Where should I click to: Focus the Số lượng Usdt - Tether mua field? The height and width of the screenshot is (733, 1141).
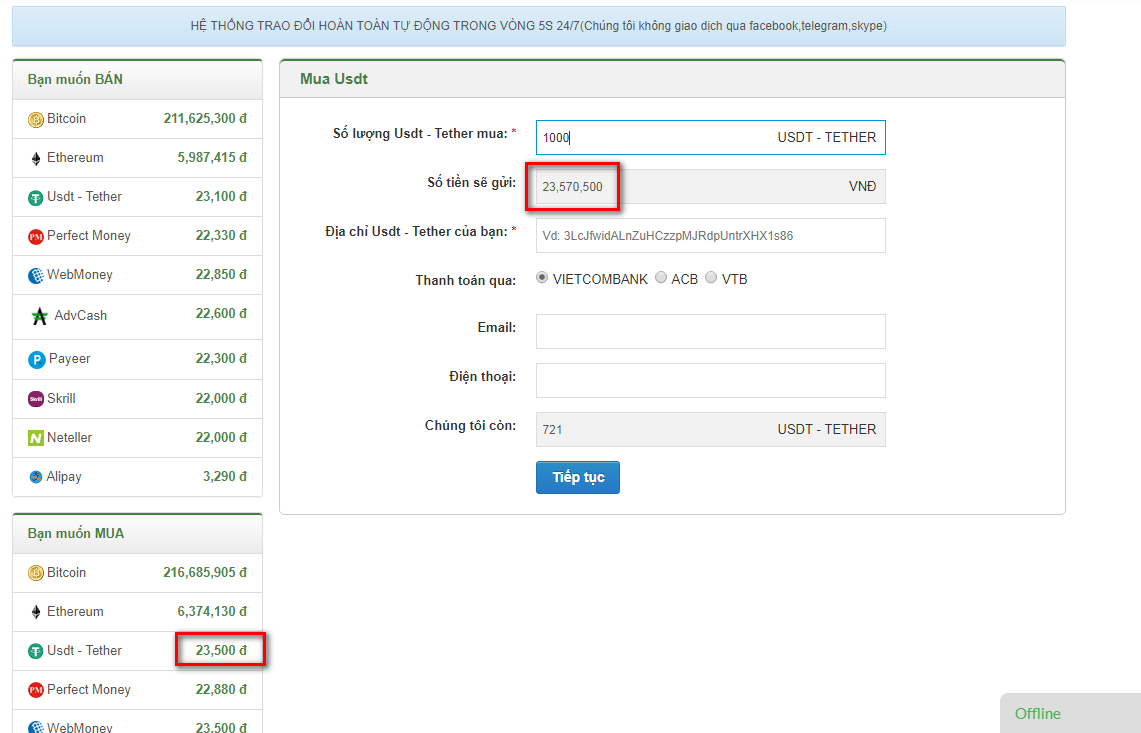tap(710, 138)
